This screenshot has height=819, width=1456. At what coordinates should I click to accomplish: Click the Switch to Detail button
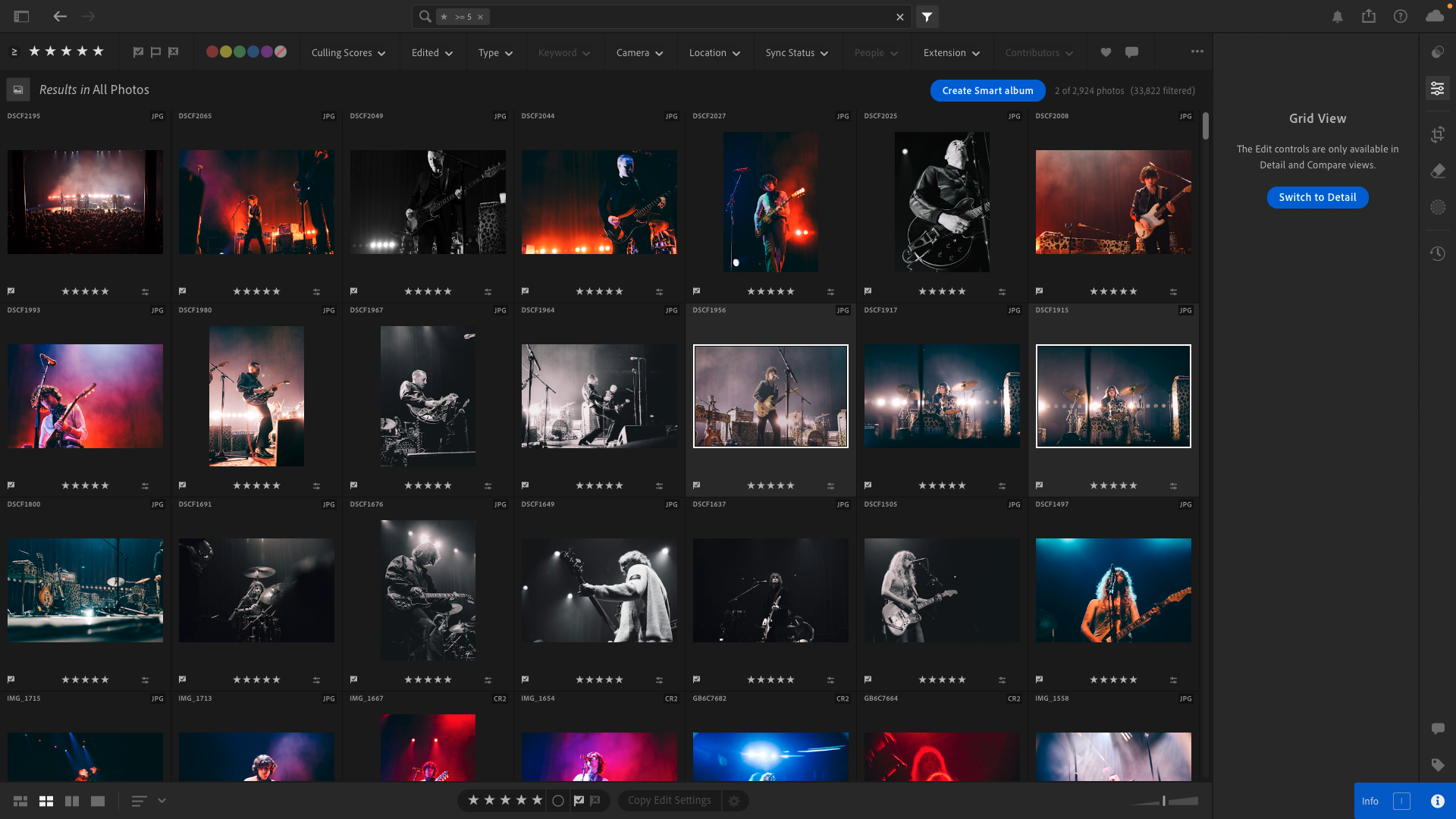(x=1317, y=197)
